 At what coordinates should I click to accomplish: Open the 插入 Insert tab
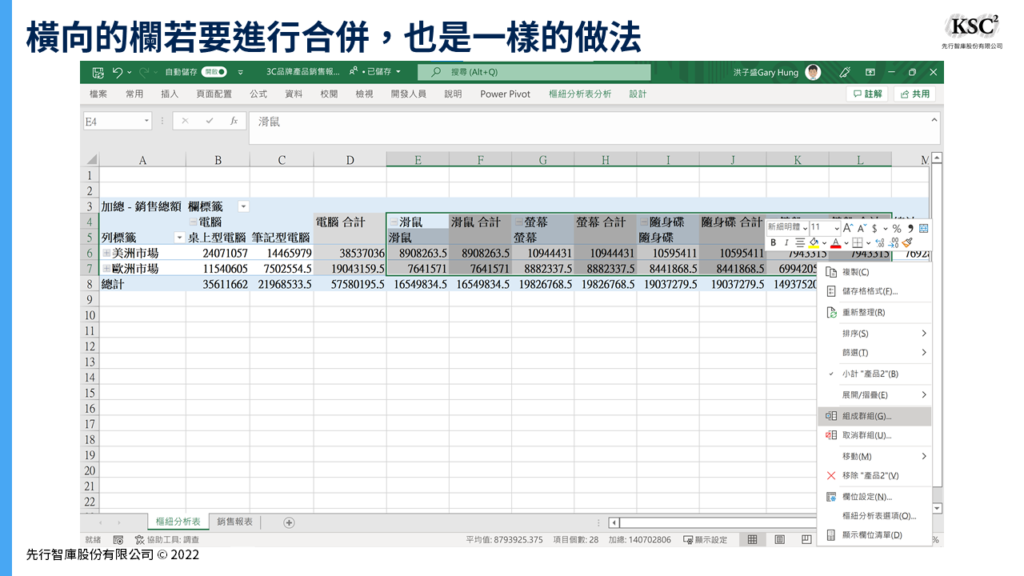pos(169,94)
